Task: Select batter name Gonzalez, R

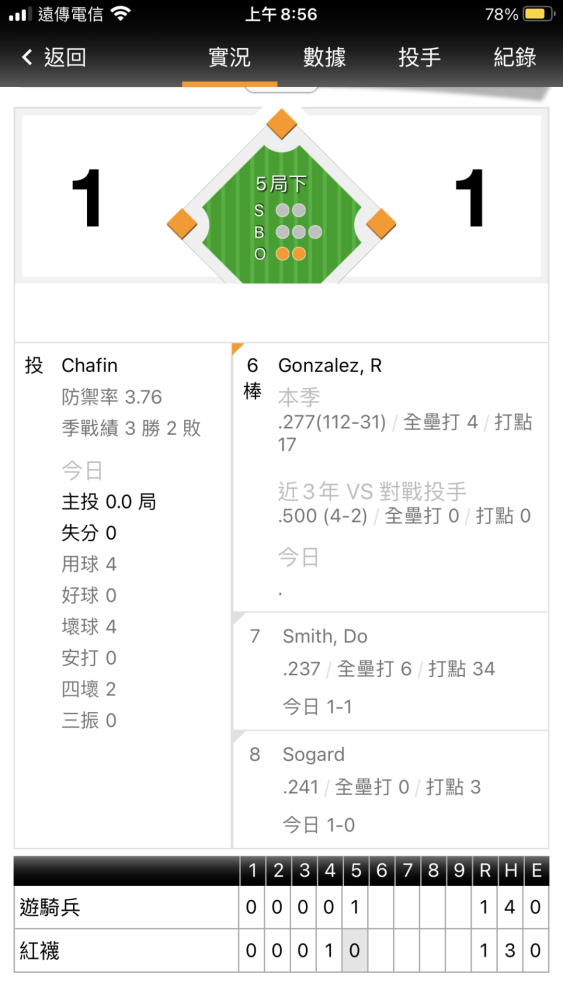Action: [x=330, y=365]
